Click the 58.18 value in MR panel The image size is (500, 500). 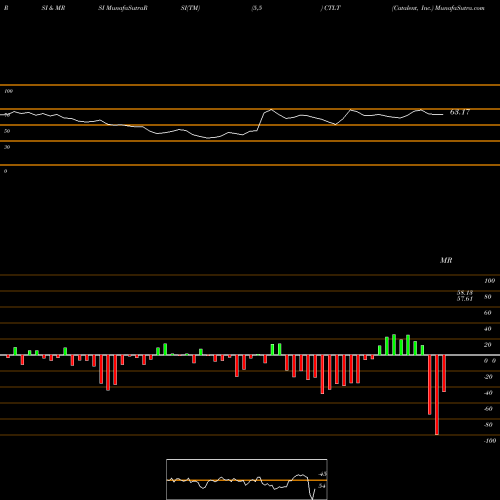(465, 293)
